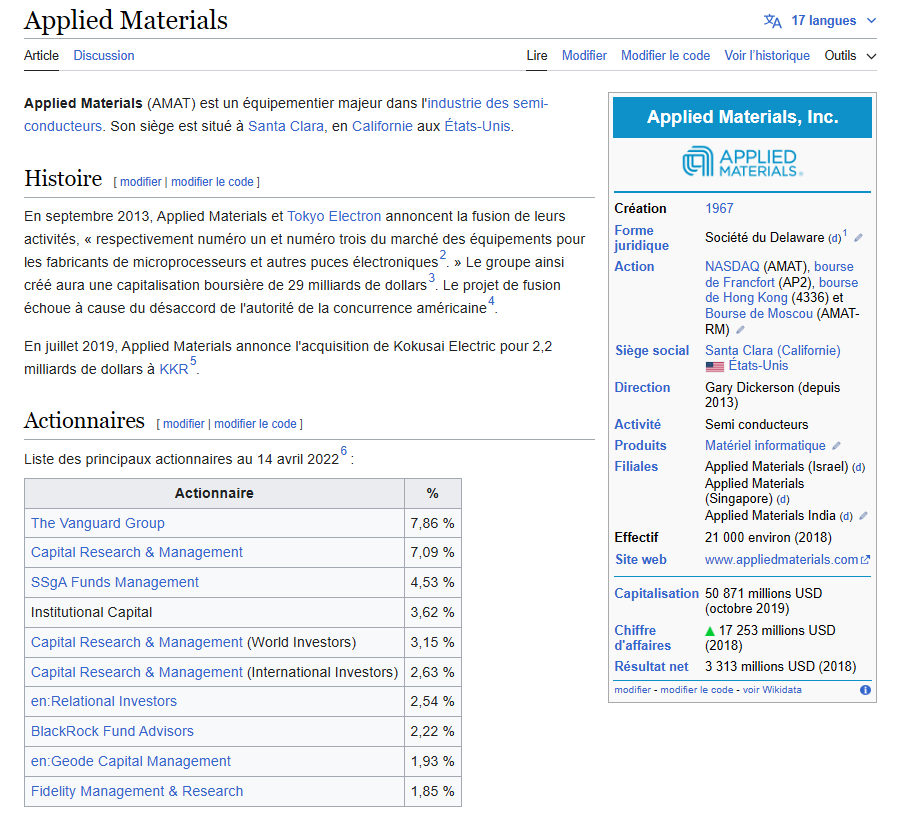This screenshot has height=831, width=907.
Task: Click the Actionnaire column header
Action: (214, 493)
